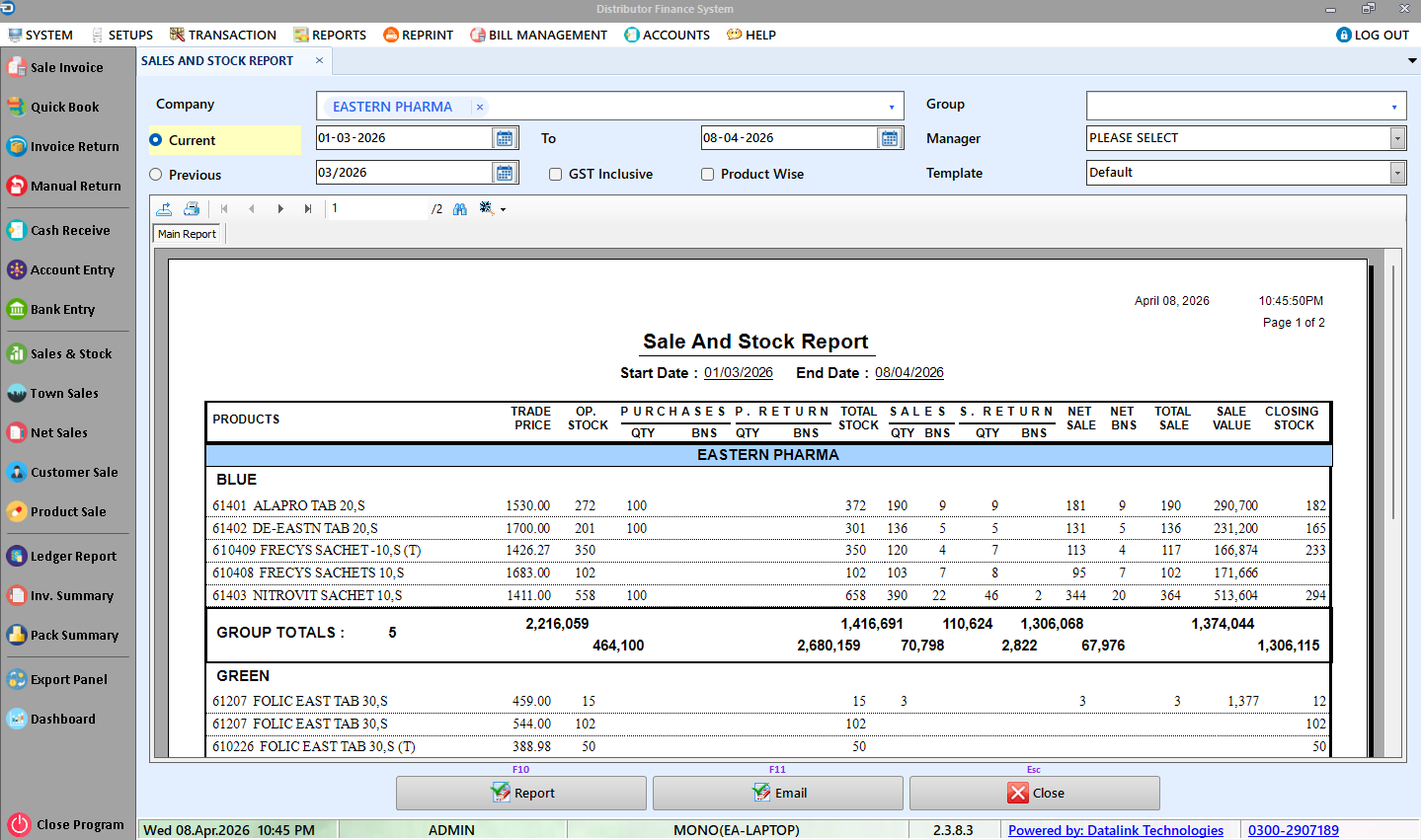Screen dimensions: 1421x840
Task: Jump to the last report page
Action: point(308,208)
